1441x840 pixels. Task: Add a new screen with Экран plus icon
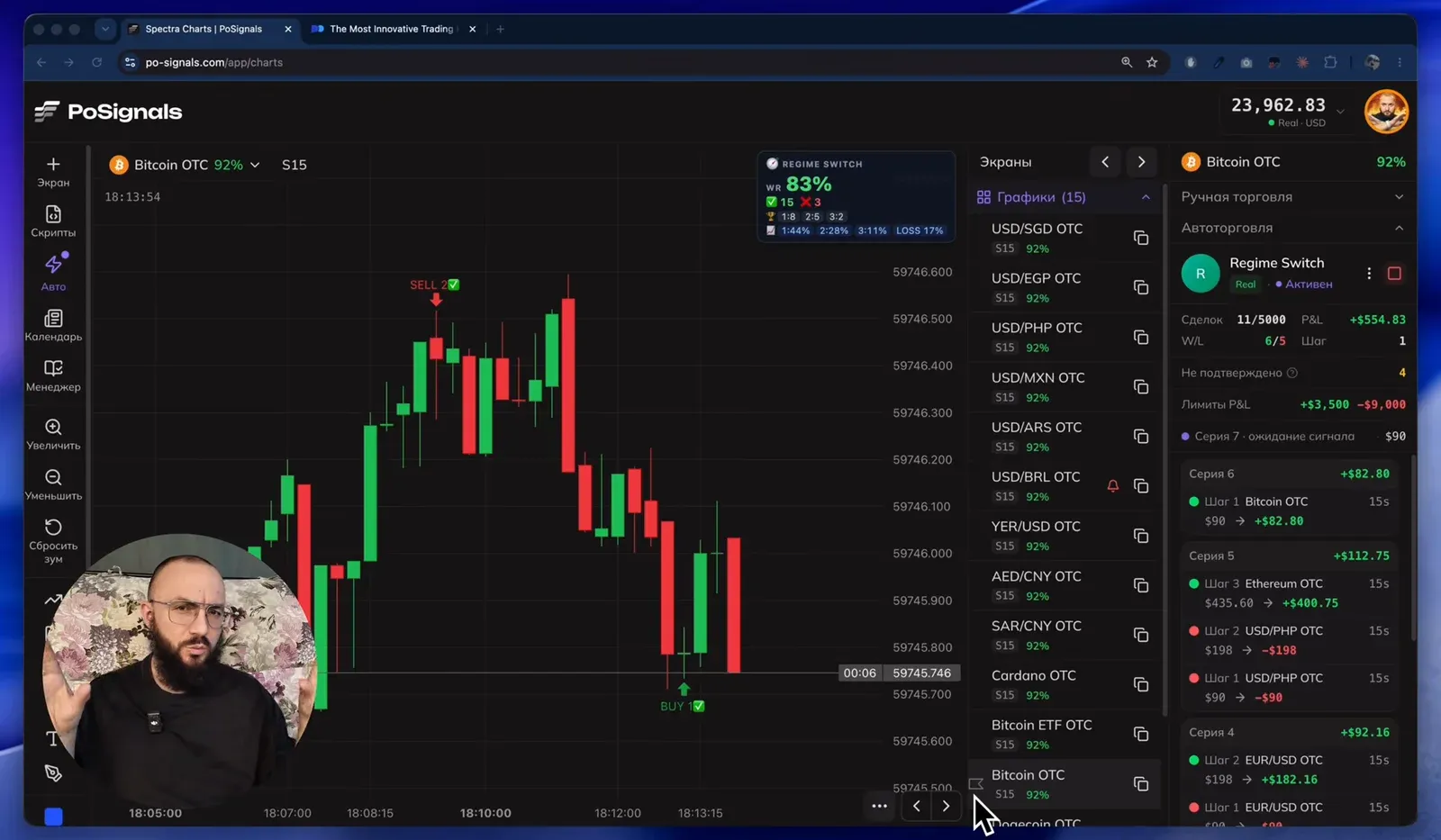(53, 171)
